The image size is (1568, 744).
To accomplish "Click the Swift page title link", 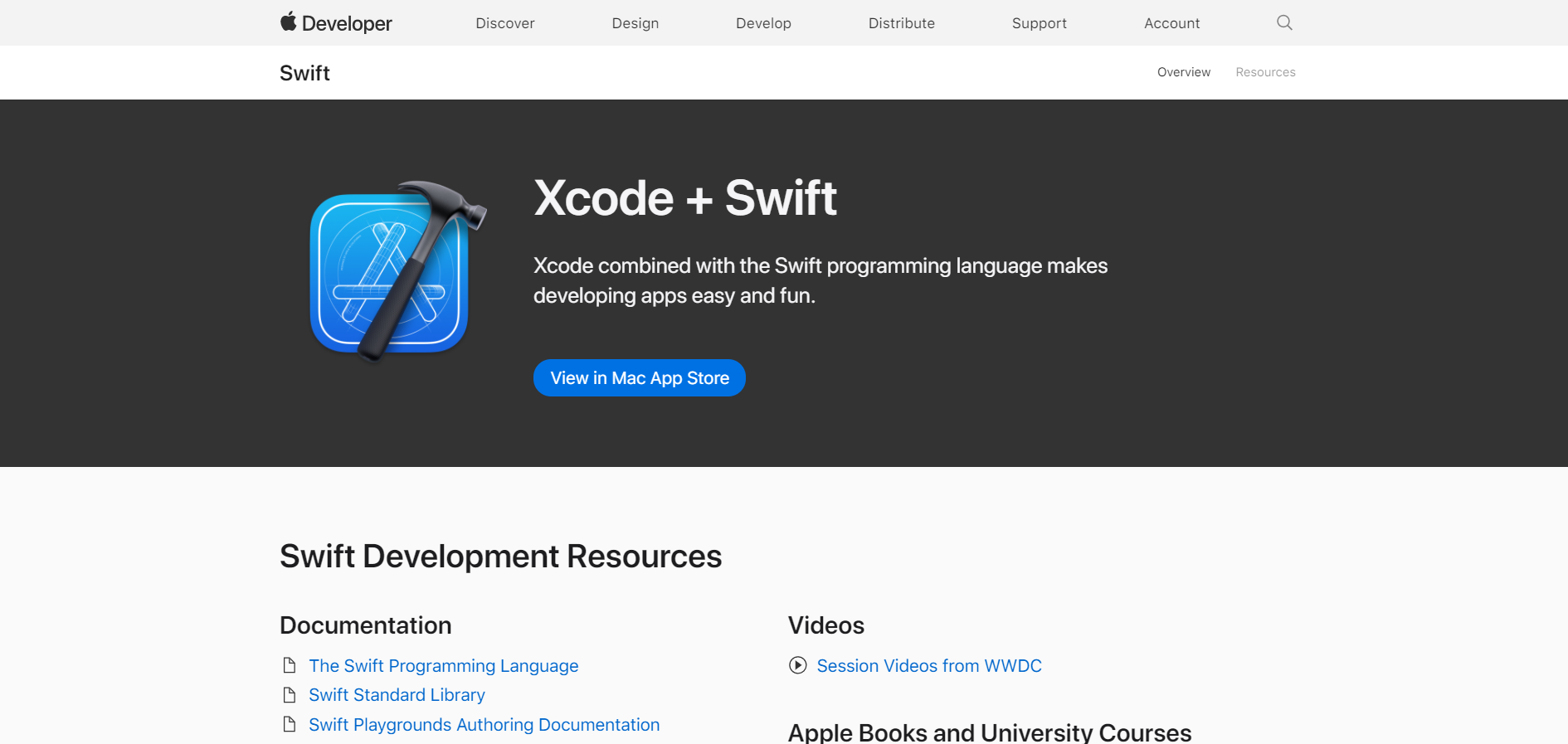I will pyautogui.click(x=304, y=73).
